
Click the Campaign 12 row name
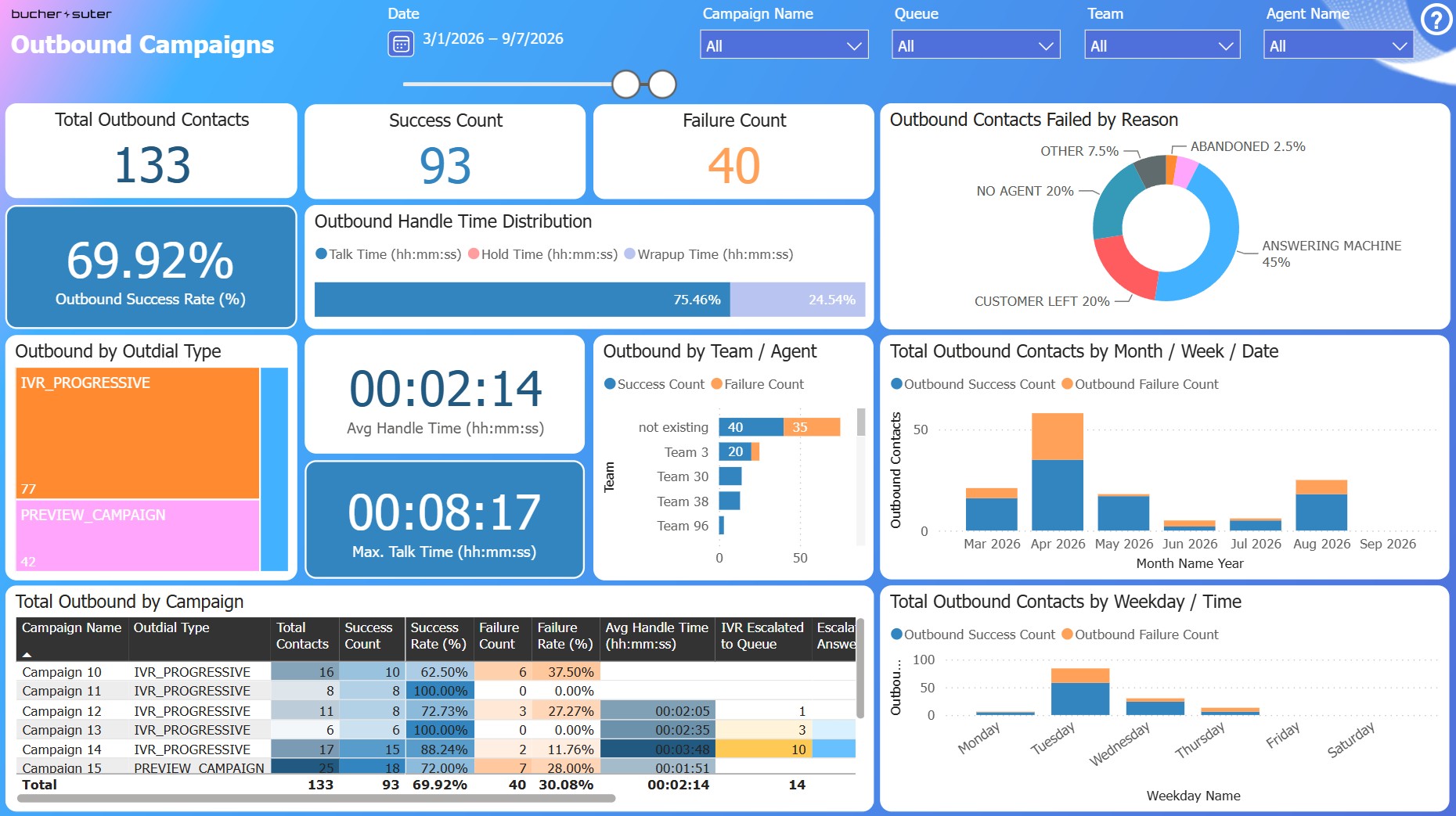coord(62,711)
